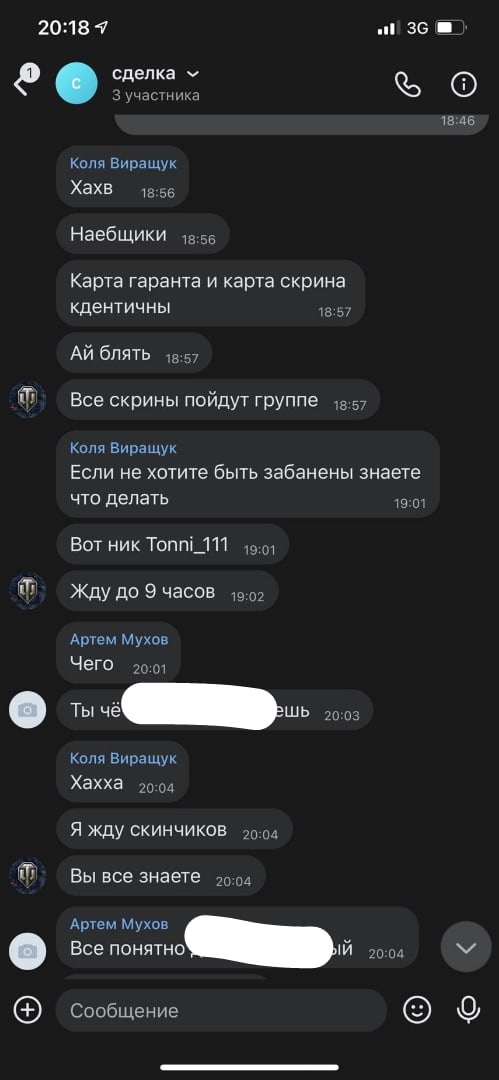Tap sender name 'Коля Виращук' above 'Хахв'
Screen dimensions: 499x1080
[x=123, y=163]
